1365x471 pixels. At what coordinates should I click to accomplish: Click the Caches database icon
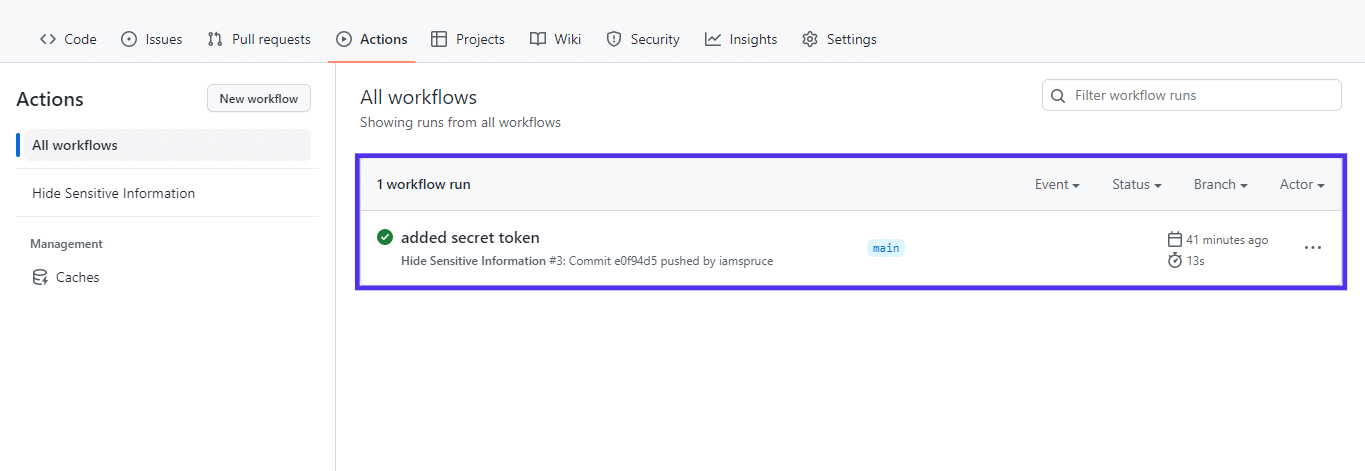40,278
